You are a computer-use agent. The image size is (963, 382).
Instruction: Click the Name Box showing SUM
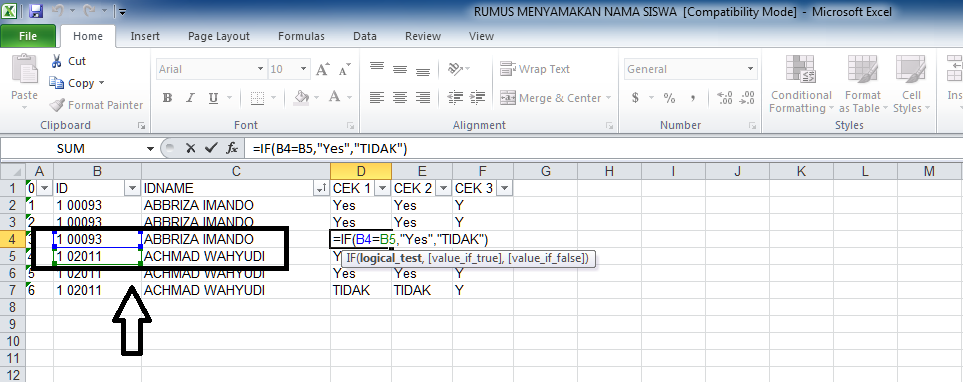[x=71, y=149]
